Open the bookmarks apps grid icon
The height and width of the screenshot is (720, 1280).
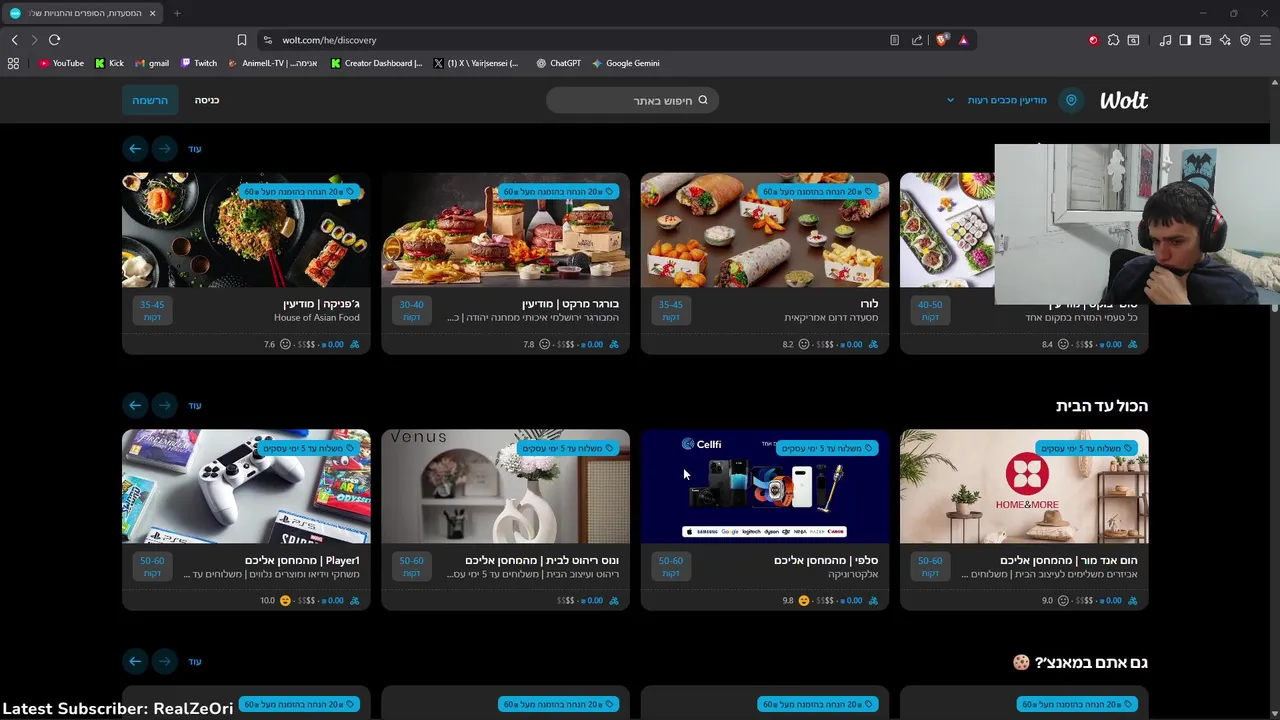13,63
